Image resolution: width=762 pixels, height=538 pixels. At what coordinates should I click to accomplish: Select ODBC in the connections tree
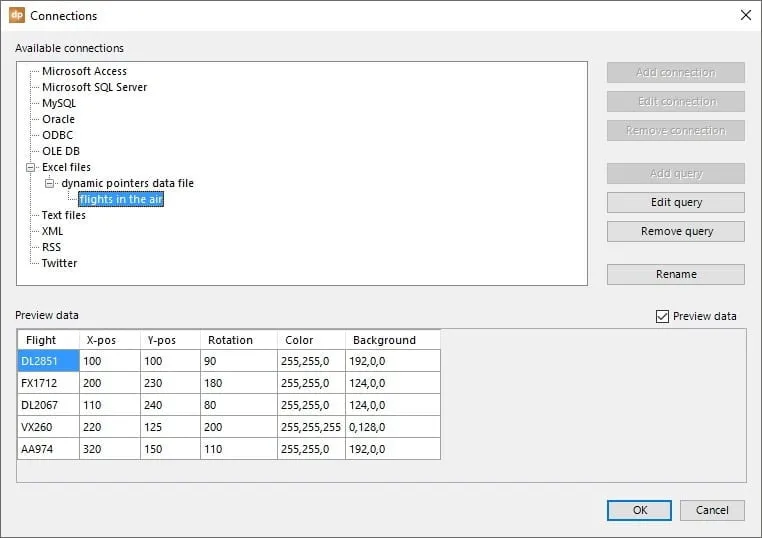click(57, 136)
